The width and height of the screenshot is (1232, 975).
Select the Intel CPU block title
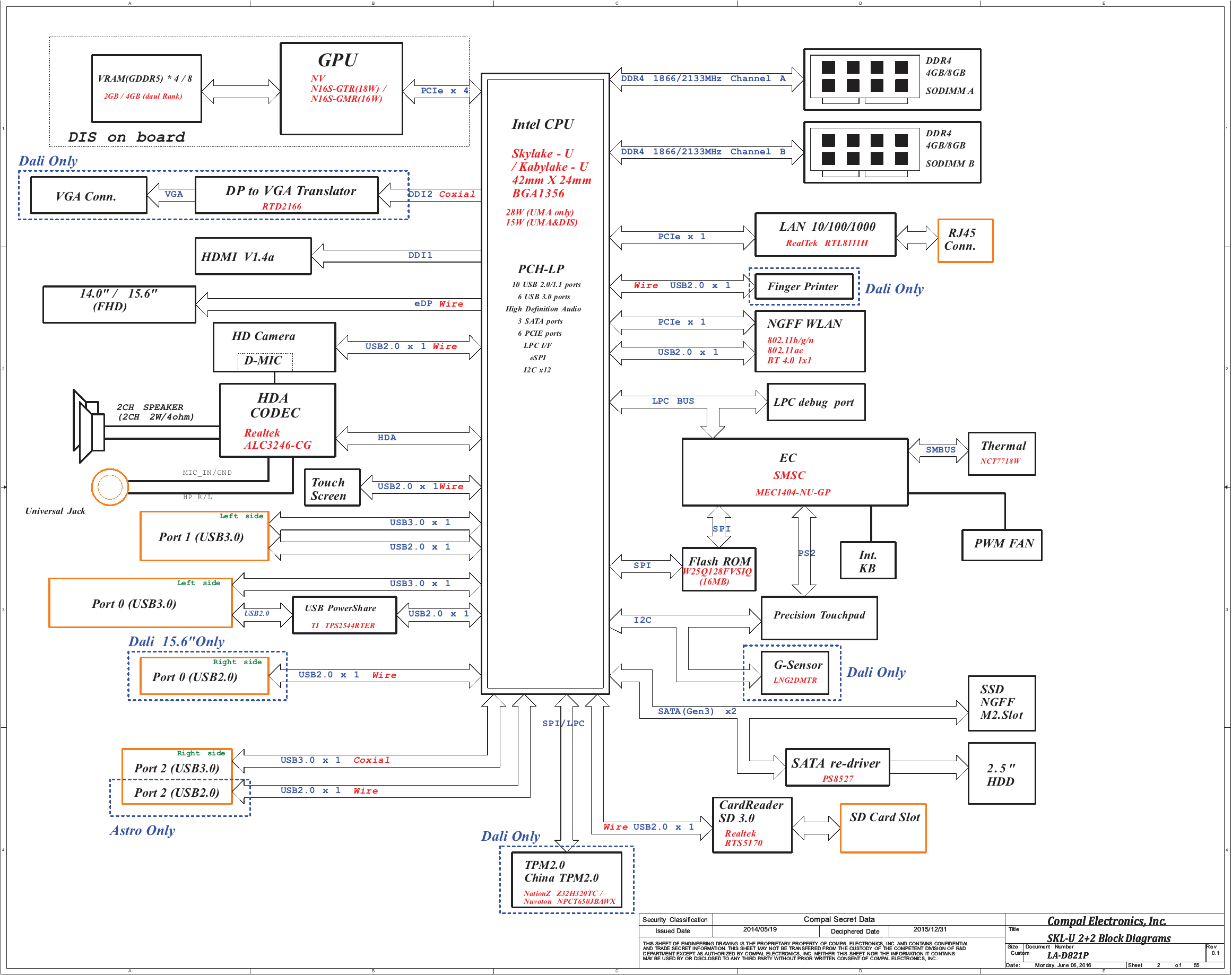542,125
